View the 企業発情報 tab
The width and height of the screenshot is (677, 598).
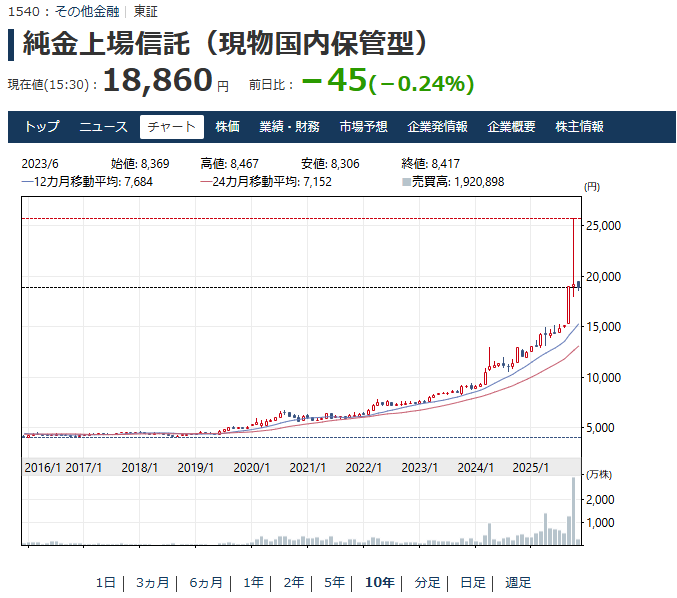point(437,127)
